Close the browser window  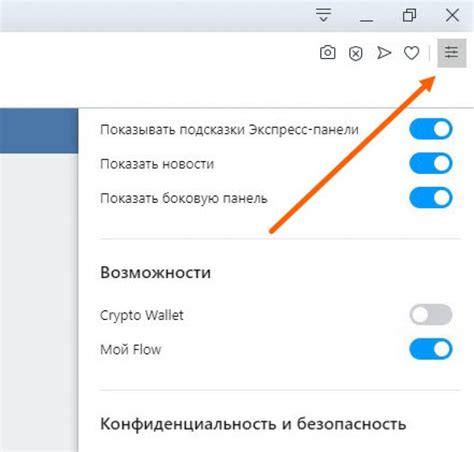452,15
